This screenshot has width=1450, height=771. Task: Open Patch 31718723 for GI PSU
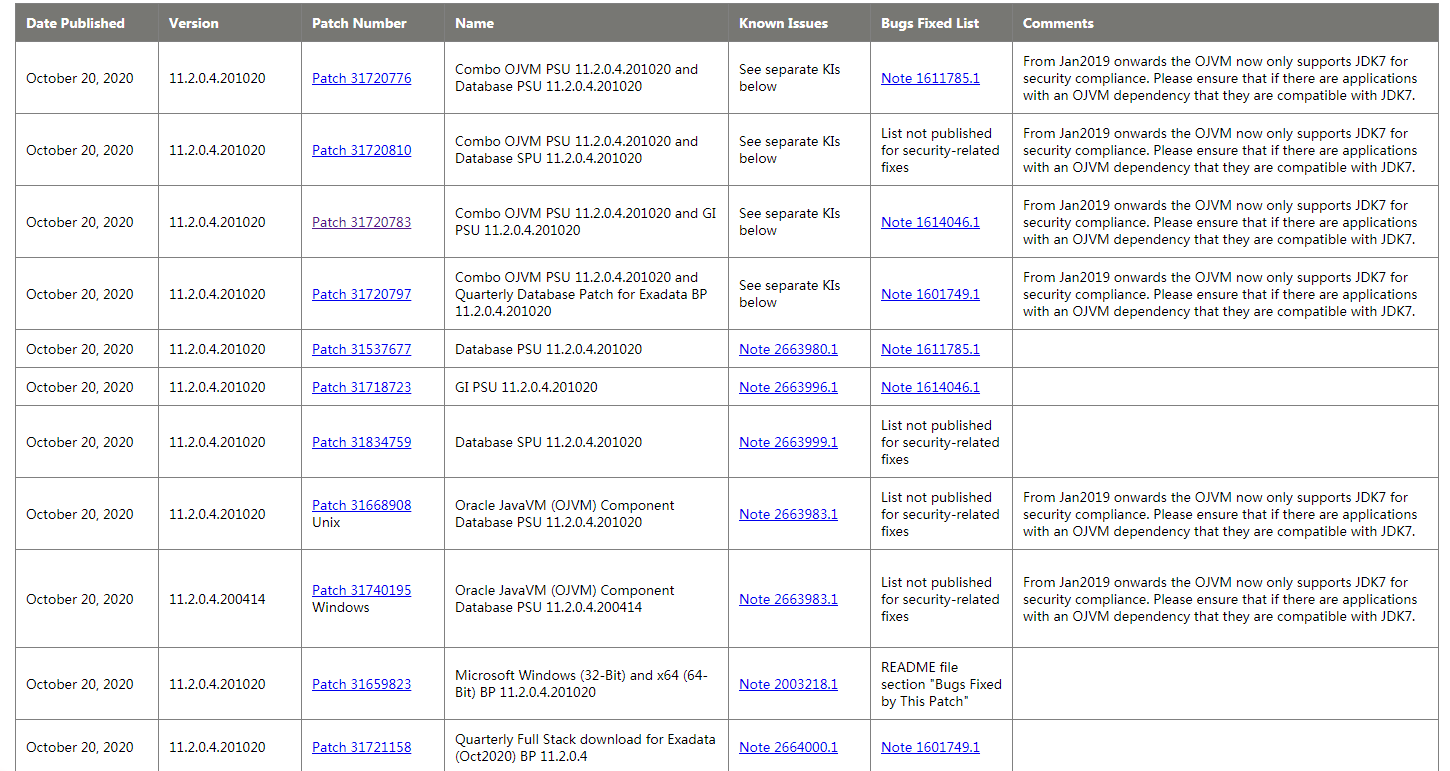(361, 387)
